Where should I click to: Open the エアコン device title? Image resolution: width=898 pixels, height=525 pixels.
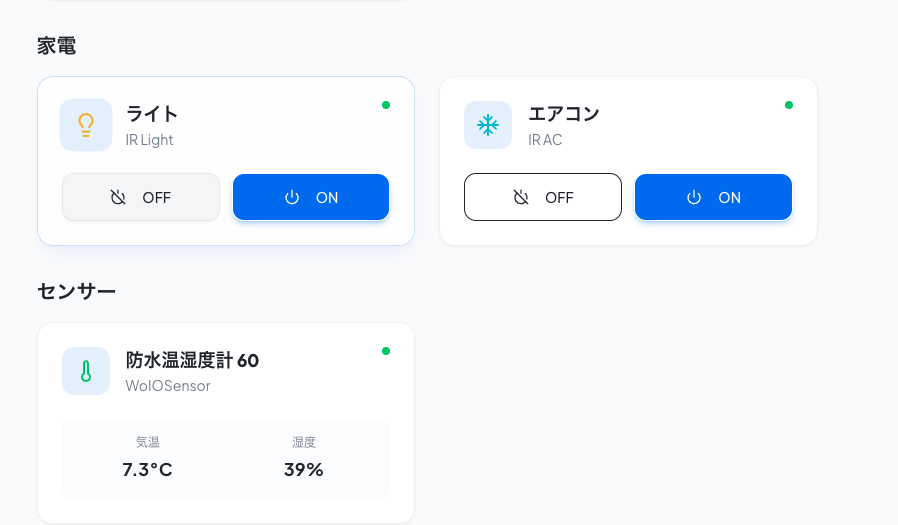tap(564, 113)
